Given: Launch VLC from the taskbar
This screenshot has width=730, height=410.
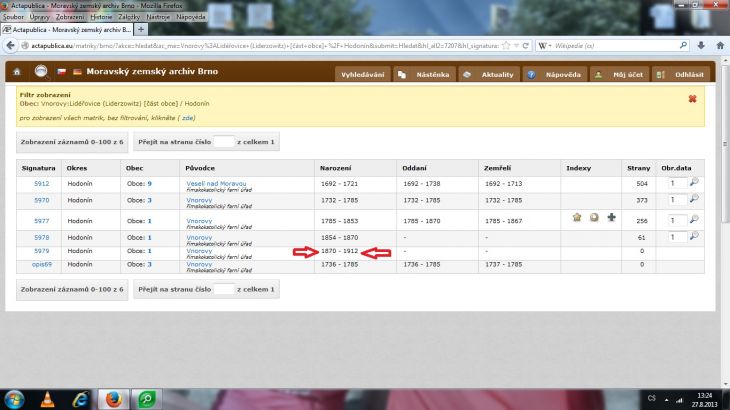Looking at the screenshot, I should (47, 399).
